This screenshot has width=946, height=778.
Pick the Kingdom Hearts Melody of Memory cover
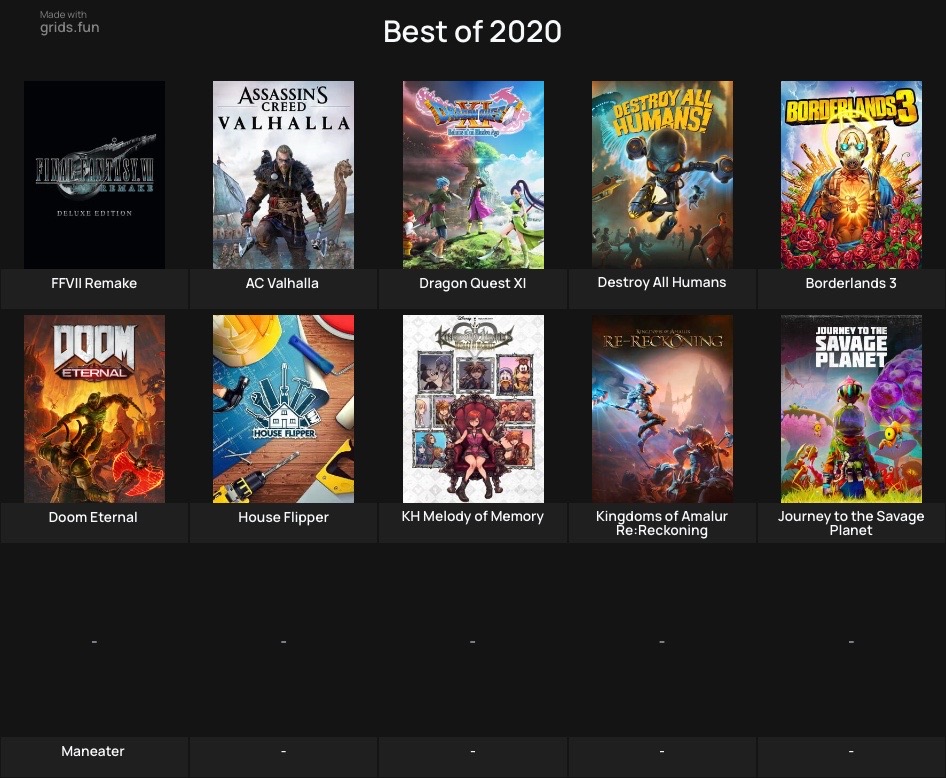pos(473,409)
